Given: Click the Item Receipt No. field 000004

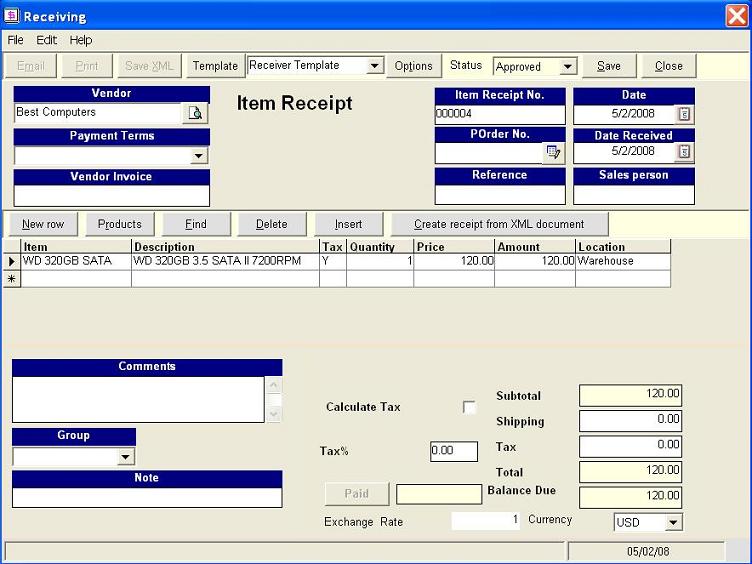Looking at the screenshot, I should click(500, 114).
